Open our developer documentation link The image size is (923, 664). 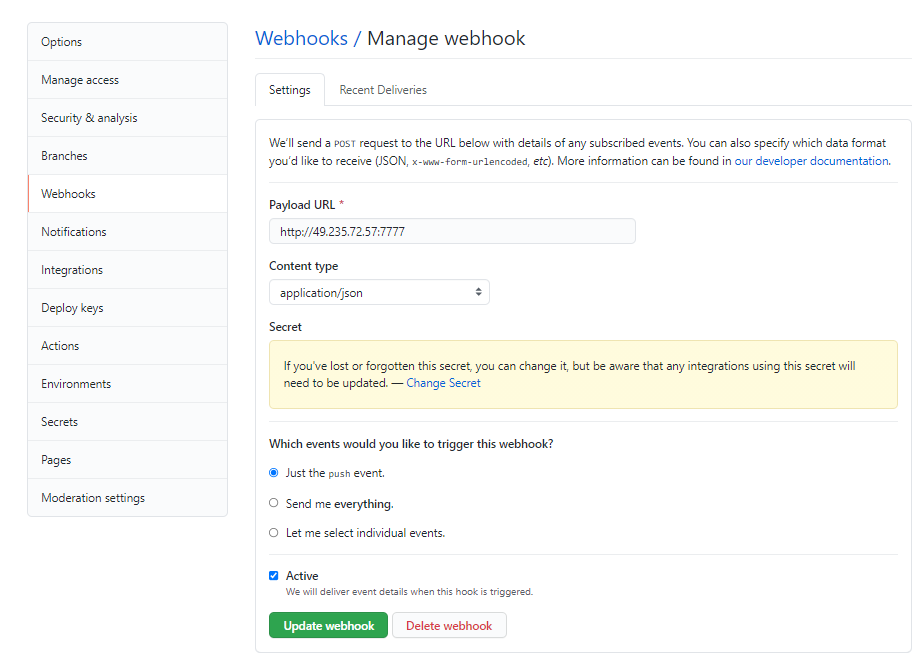coord(811,161)
